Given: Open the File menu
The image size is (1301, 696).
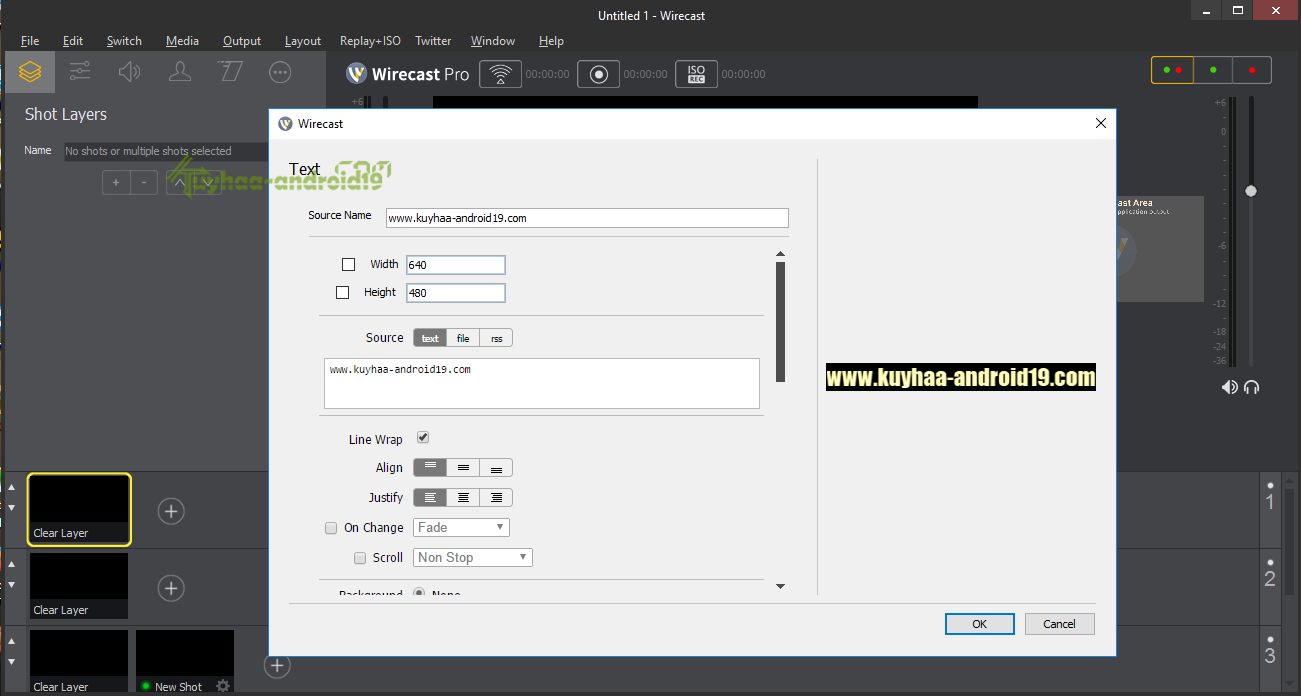Looking at the screenshot, I should [x=30, y=41].
